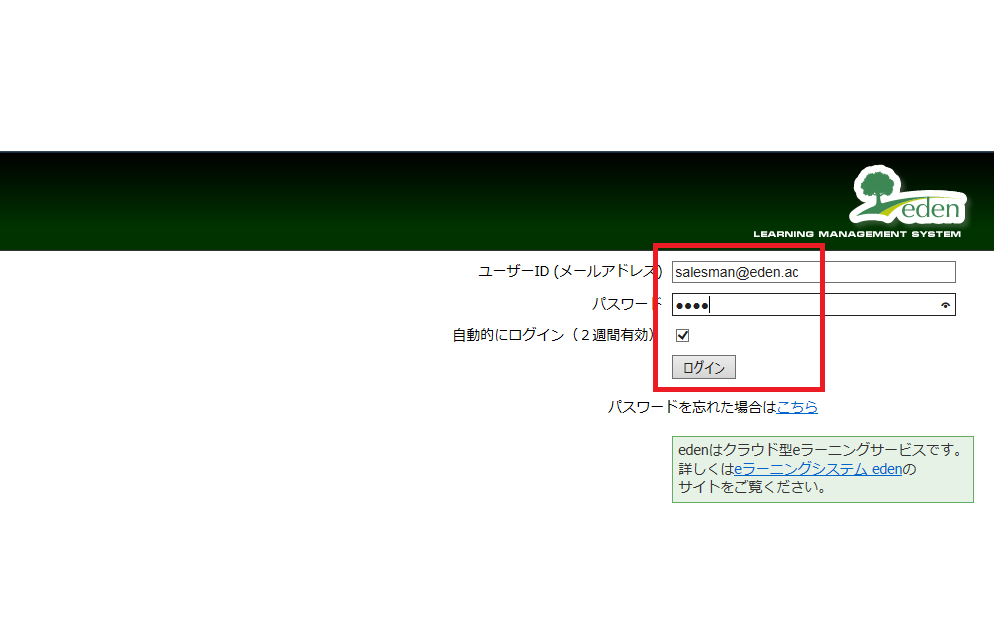Open the こちら forgot password link
Screen dimensions: 994x628
click(x=797, y=407)
